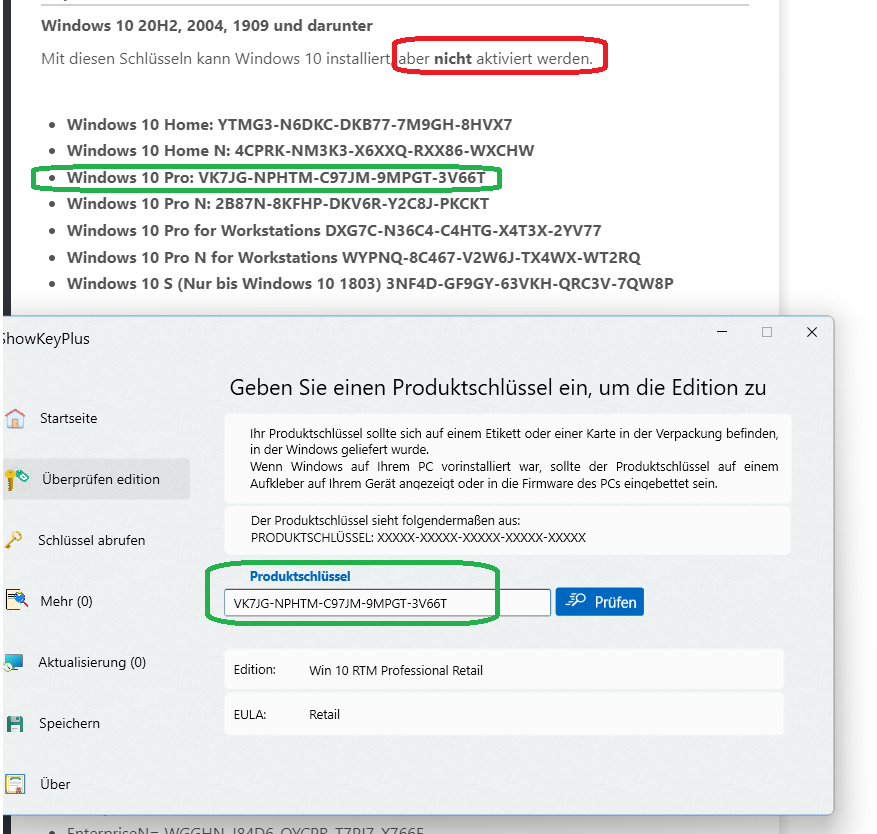Image resolution: width=877 pixels, height=834 pixels.
Task: Open the Mehr (0) section
Action: coord(66,601)
